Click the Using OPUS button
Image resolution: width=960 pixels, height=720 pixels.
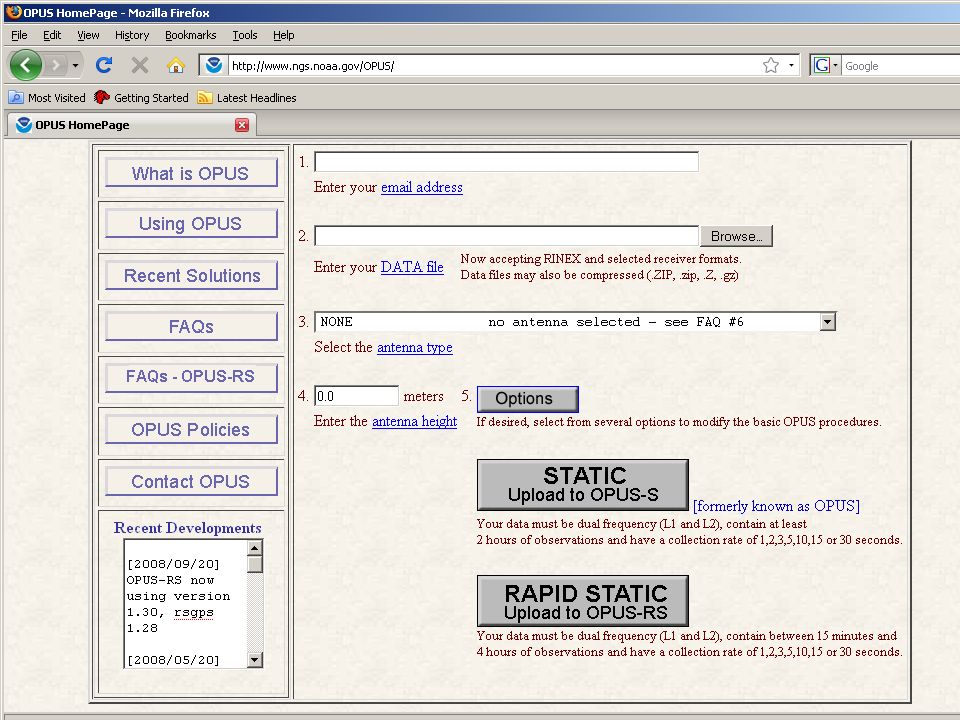191,223
